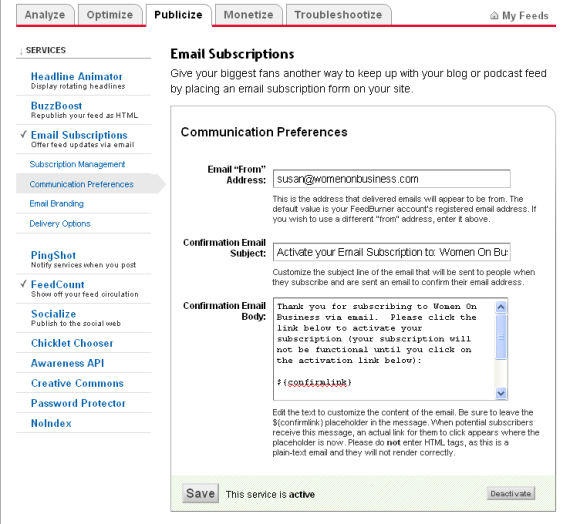This screenshot has width=570, height=524.
Task: Open the Analyze tab
Action: [45, 15]
